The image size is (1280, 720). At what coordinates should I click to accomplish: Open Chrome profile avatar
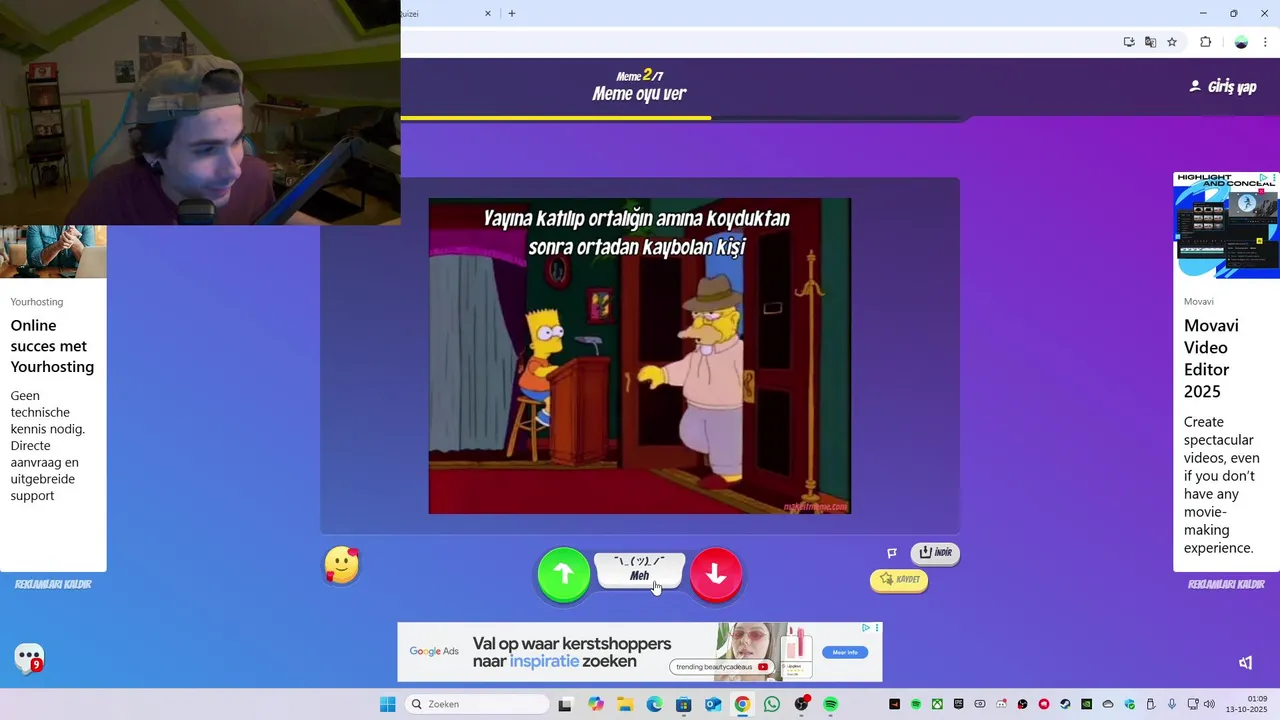click(x=1241, y=42)
